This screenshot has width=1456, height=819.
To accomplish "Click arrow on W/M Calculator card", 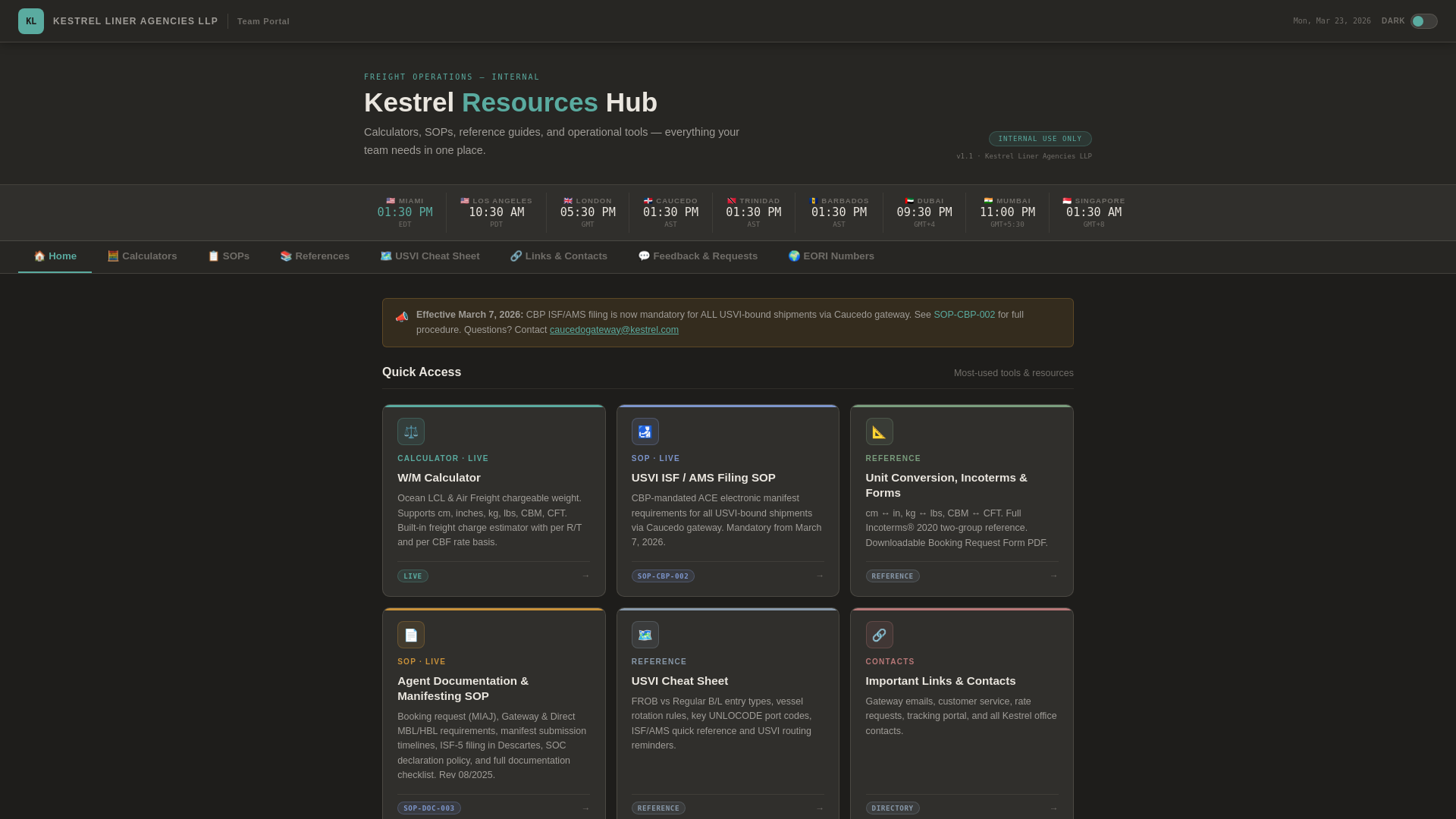I will pos(585,576).
